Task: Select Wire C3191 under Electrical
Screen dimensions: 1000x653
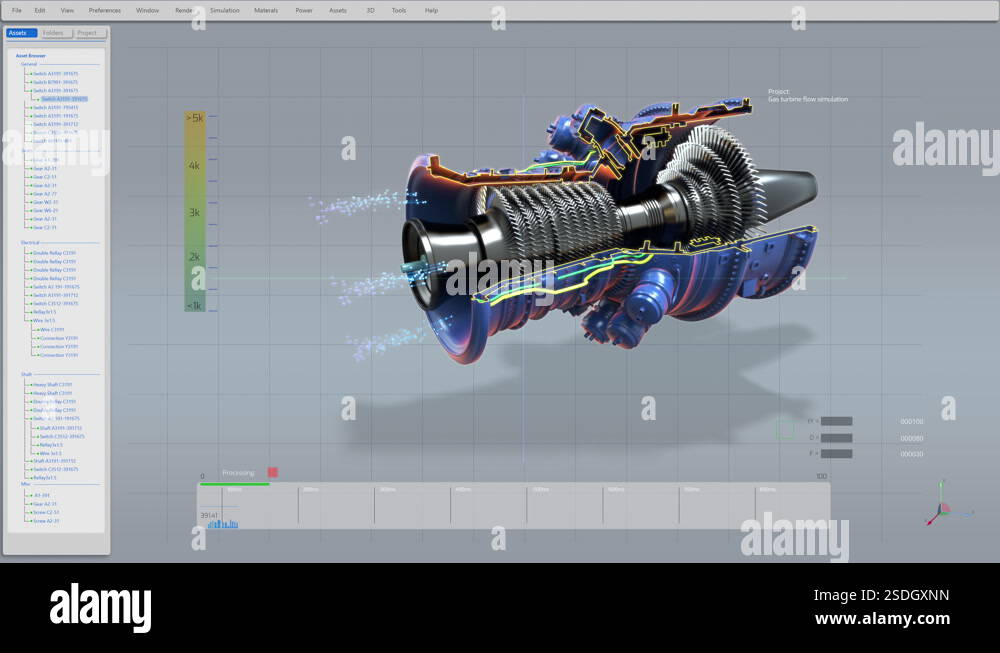Action: point(52,330)
